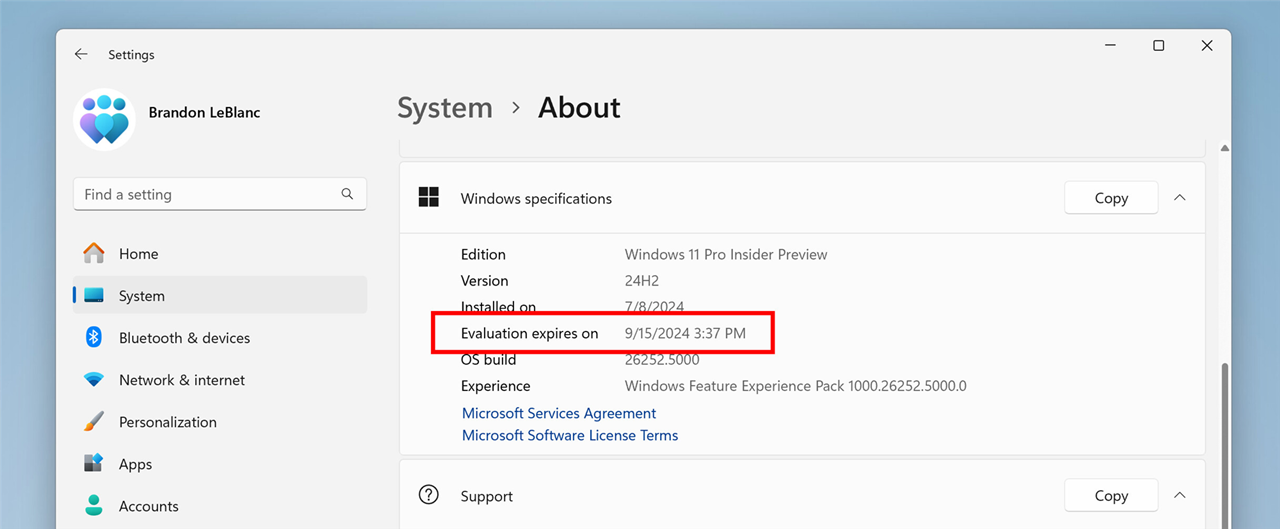The image size is (1280, 529).
Task: Click the Support section heading text
Action: tap(487, 496)
